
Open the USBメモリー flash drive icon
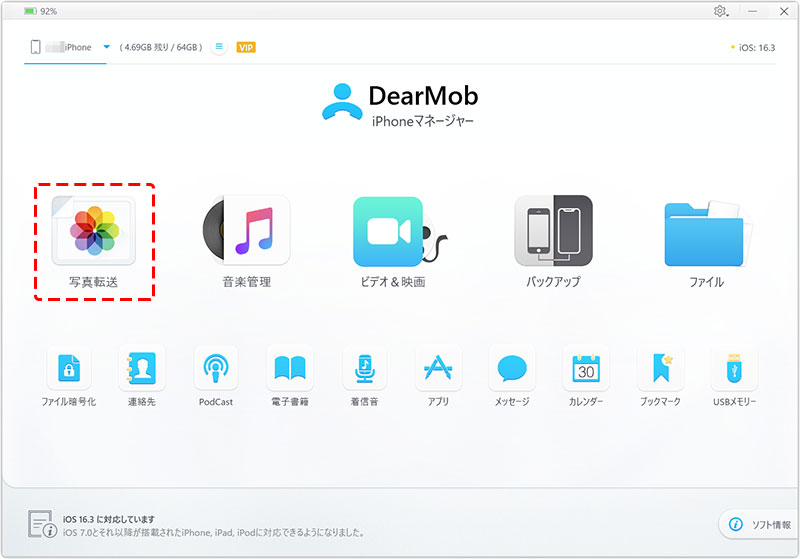pos(734,368)
